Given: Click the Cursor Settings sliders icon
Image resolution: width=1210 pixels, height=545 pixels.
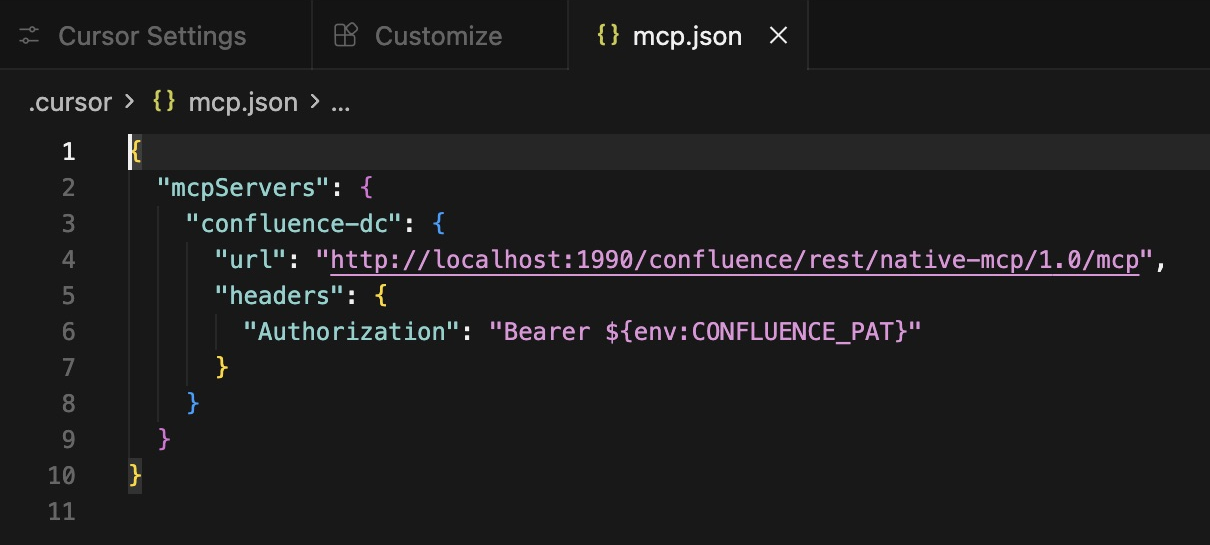Looking at the screenshot, I should point(30,36).
